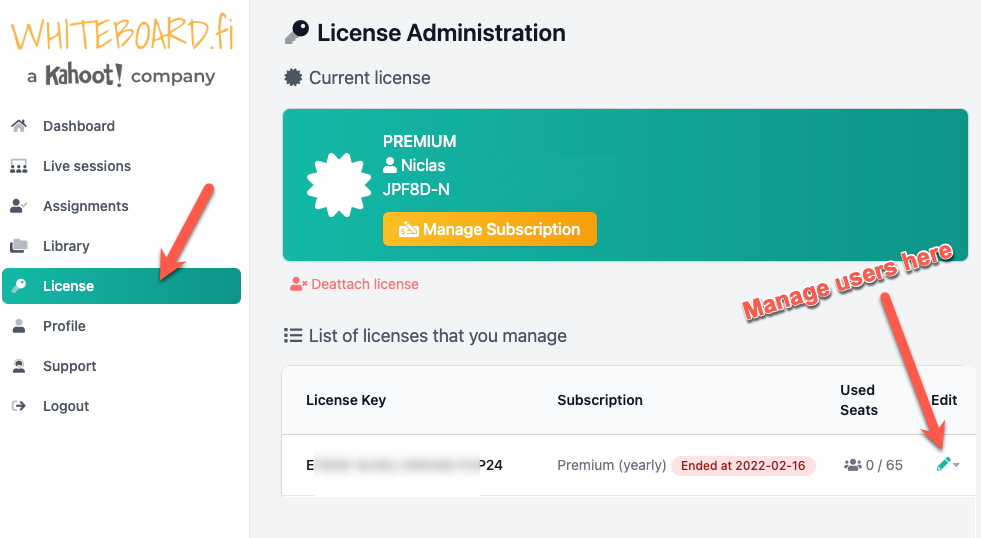The image size is (981, 538).
Task: Click the Library folder icon
Action: (19, 246)
